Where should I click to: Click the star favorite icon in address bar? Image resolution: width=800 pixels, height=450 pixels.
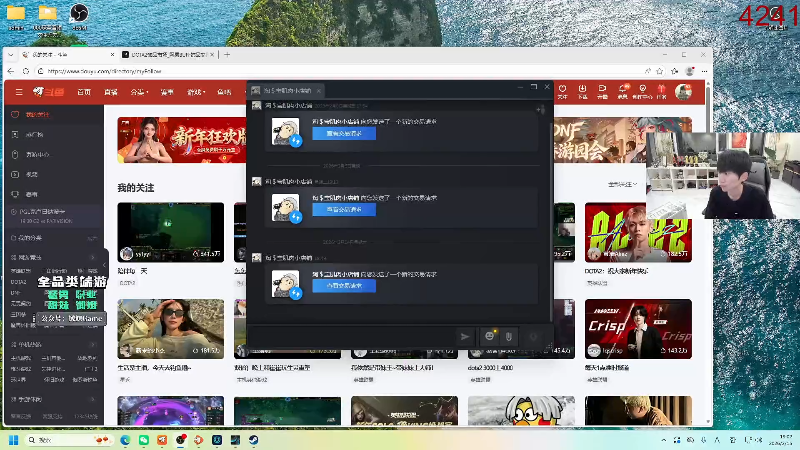[x=660, y=71]
